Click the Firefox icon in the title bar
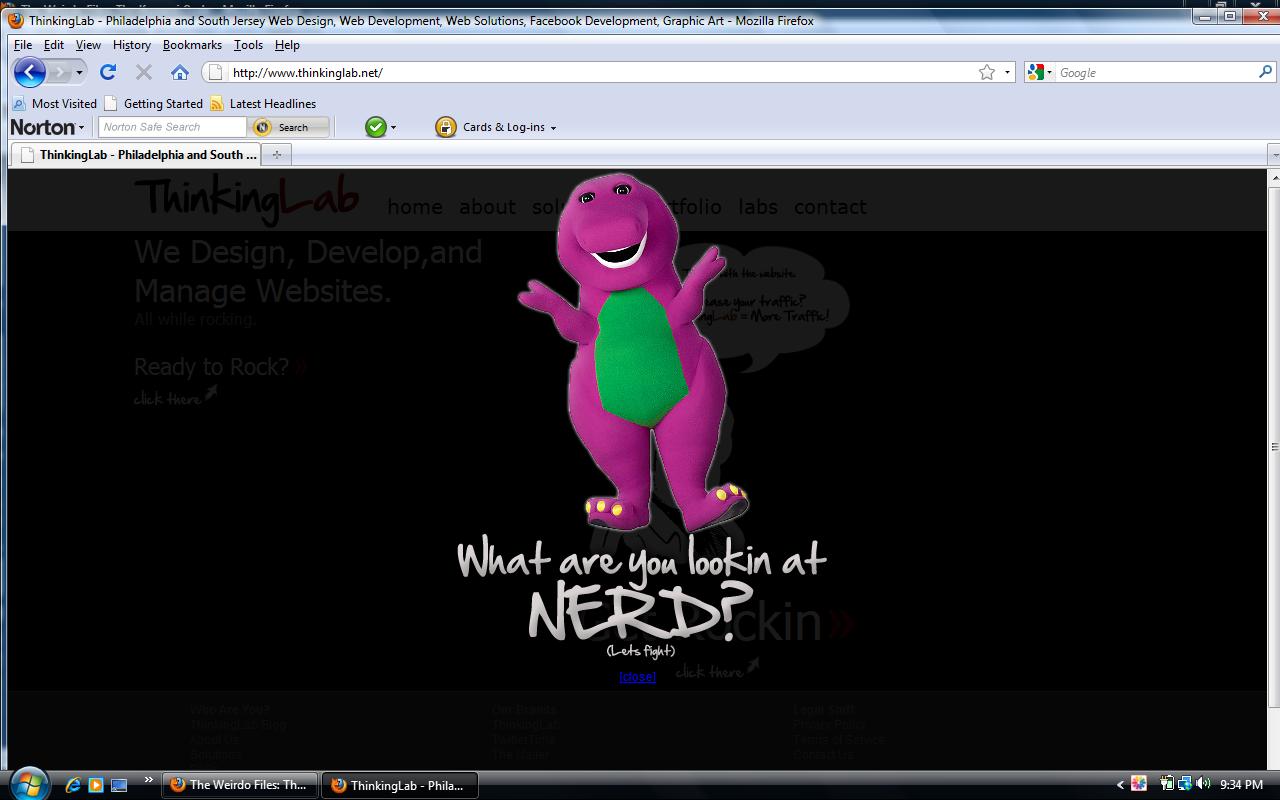The height and width of the screenshot is (800, 1280). click(16, 20)
